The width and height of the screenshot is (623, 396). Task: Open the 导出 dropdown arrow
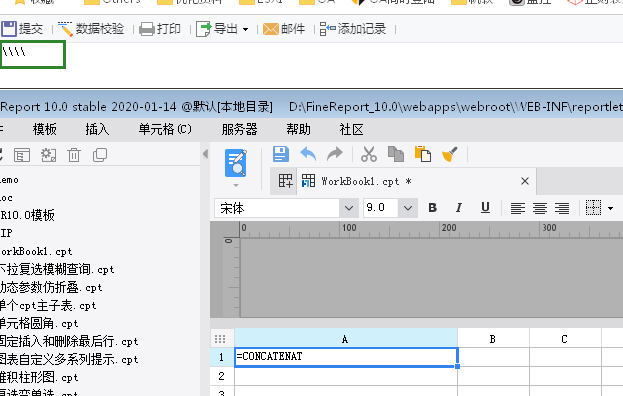(x=246, y=29)
